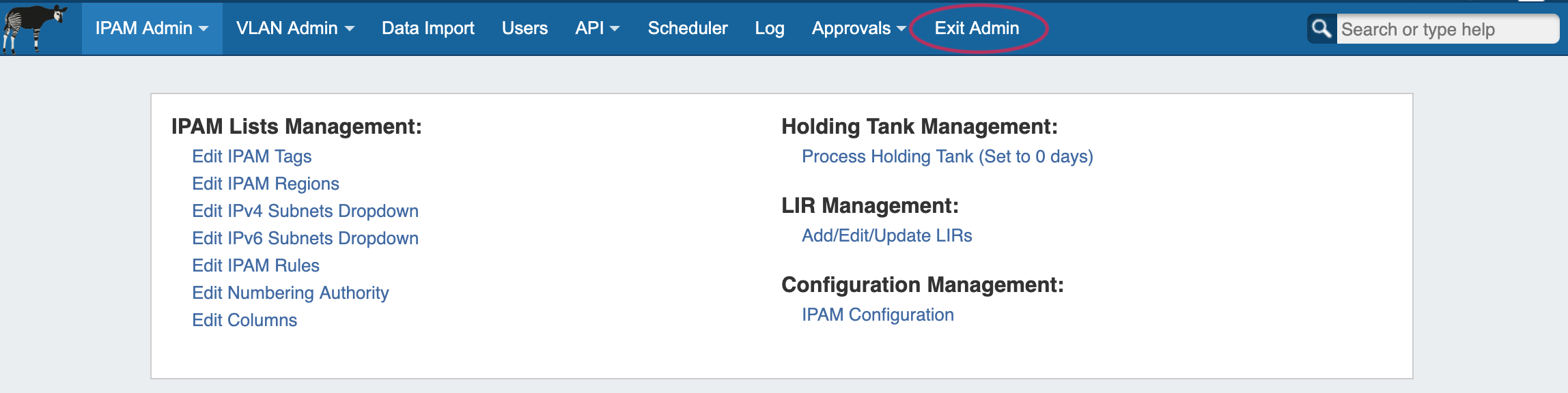
Task: Click Exit Admin in the navbar
Action: click(x=977, y=29)
